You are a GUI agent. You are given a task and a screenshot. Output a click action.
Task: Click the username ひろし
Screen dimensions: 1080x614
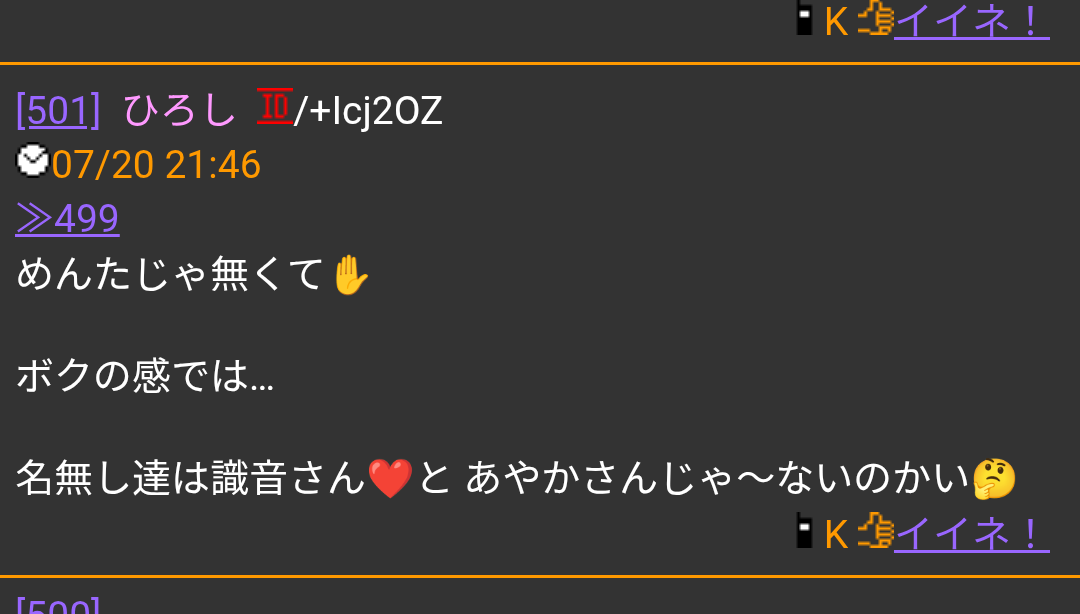pyautogui.click(x=180, y=110)
